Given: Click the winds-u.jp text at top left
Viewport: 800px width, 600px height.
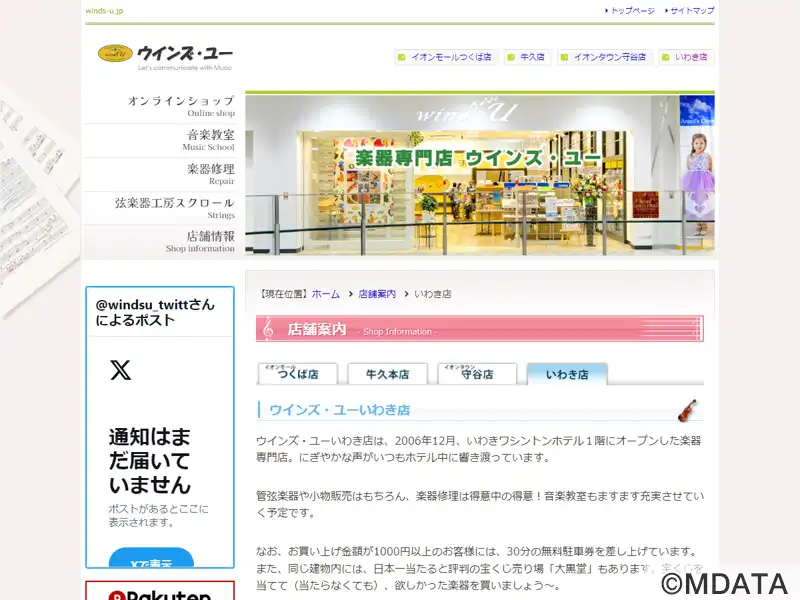Looking at the screenshot, I should [104, 11].
